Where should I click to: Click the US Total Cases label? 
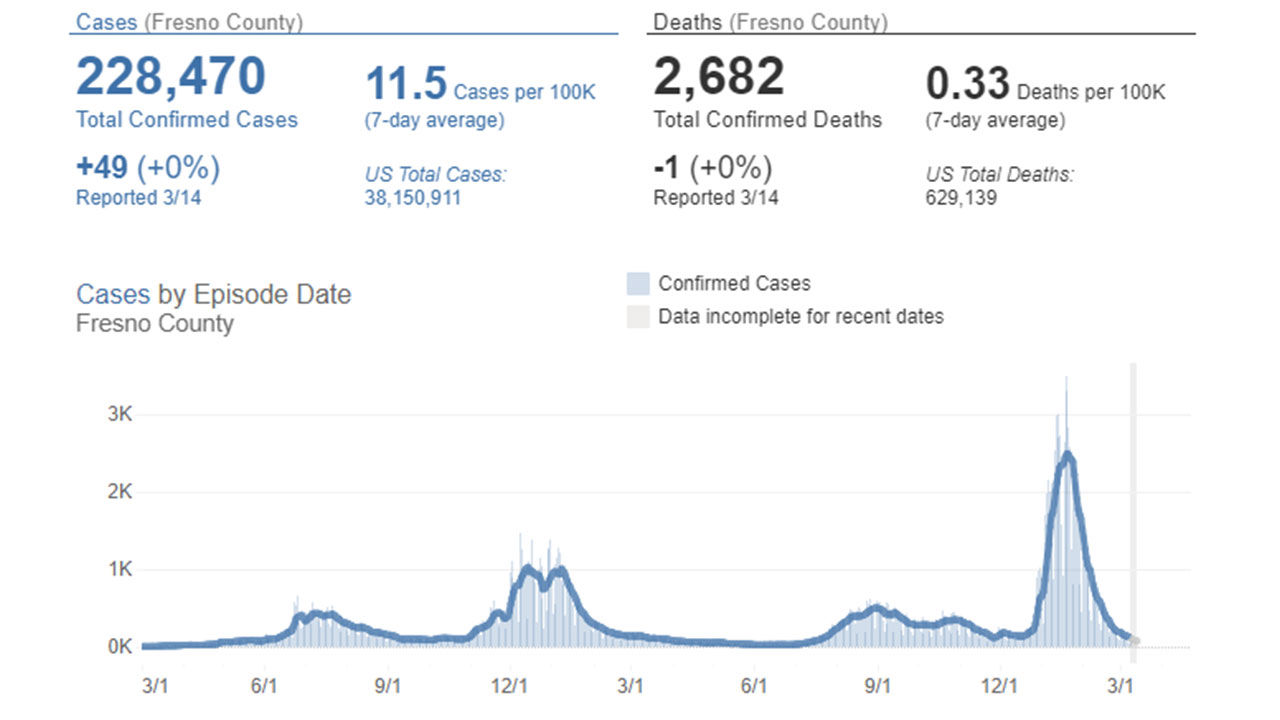pos(436,175)
